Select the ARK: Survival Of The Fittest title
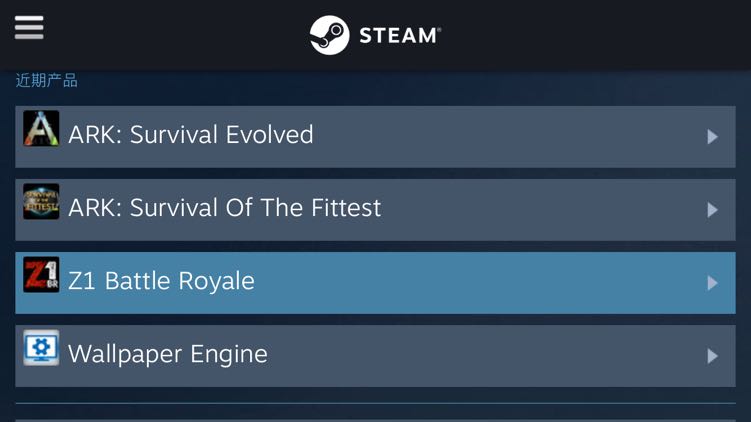This screenshot has height=422, width=751. pos(225,208)
